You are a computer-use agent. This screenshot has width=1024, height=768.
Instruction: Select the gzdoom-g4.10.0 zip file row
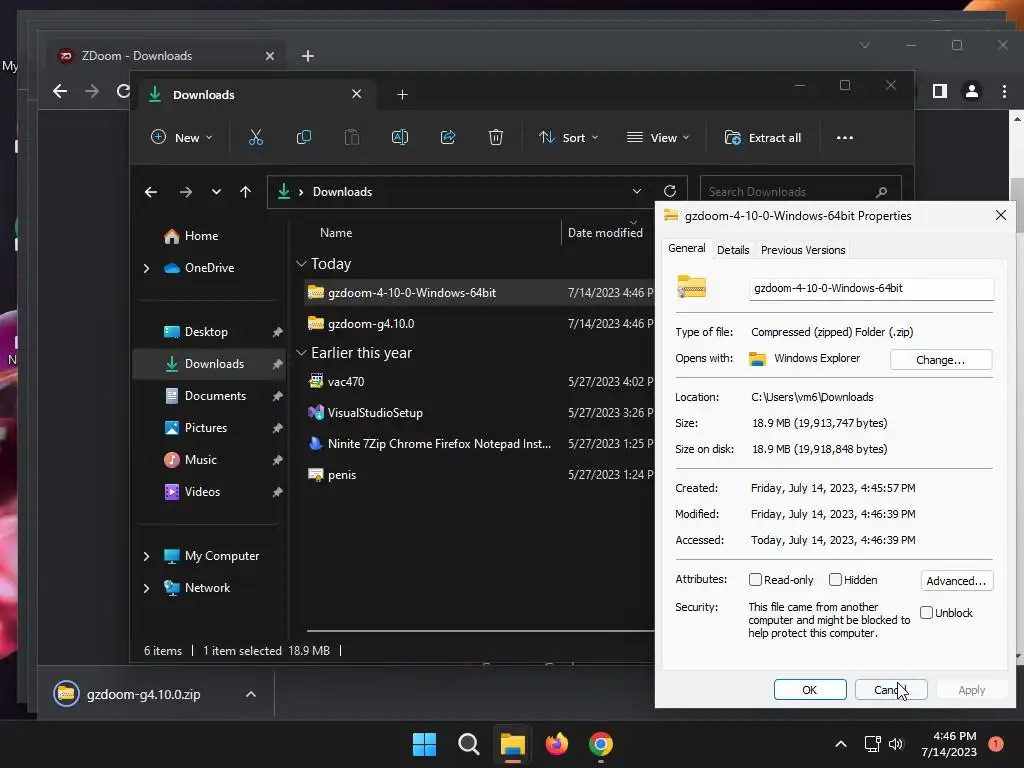coord(479,324)
